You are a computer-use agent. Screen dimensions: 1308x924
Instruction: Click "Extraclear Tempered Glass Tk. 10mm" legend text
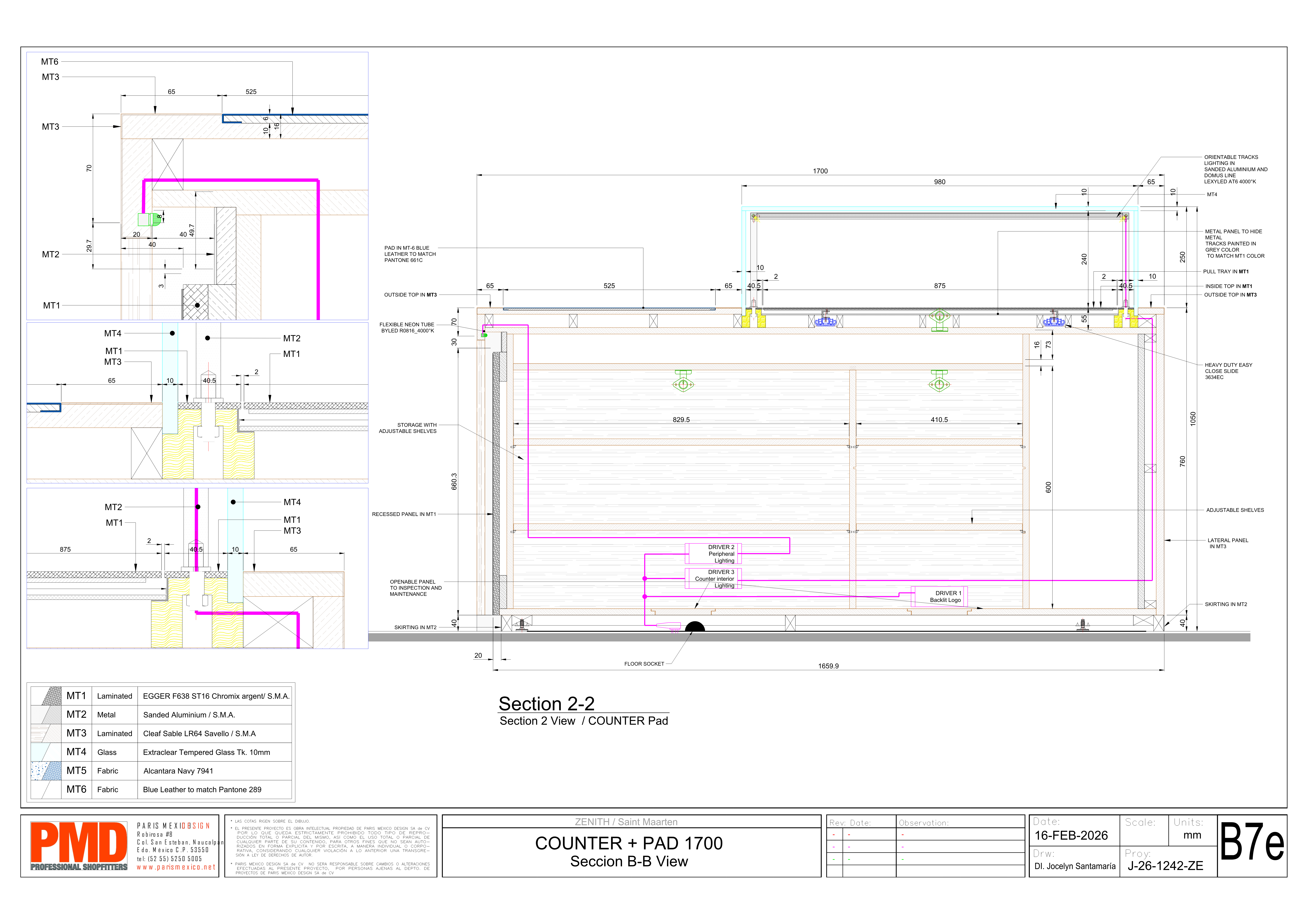[207, 752]
